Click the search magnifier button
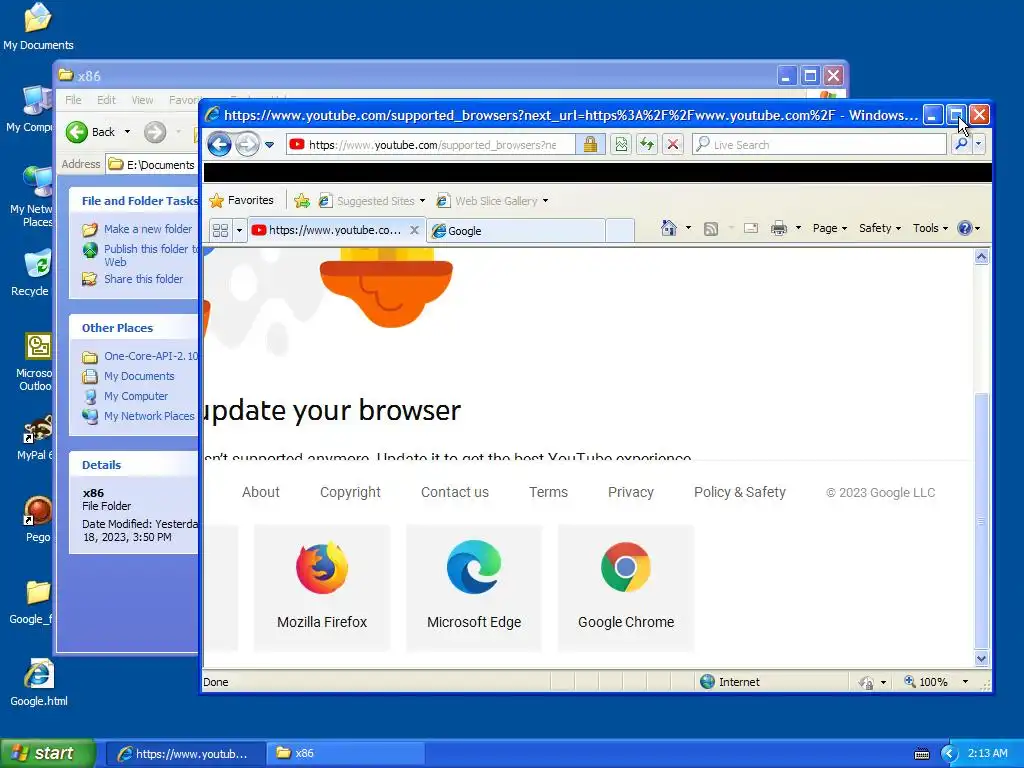1024x768 pixels. (x=961, y=144)
